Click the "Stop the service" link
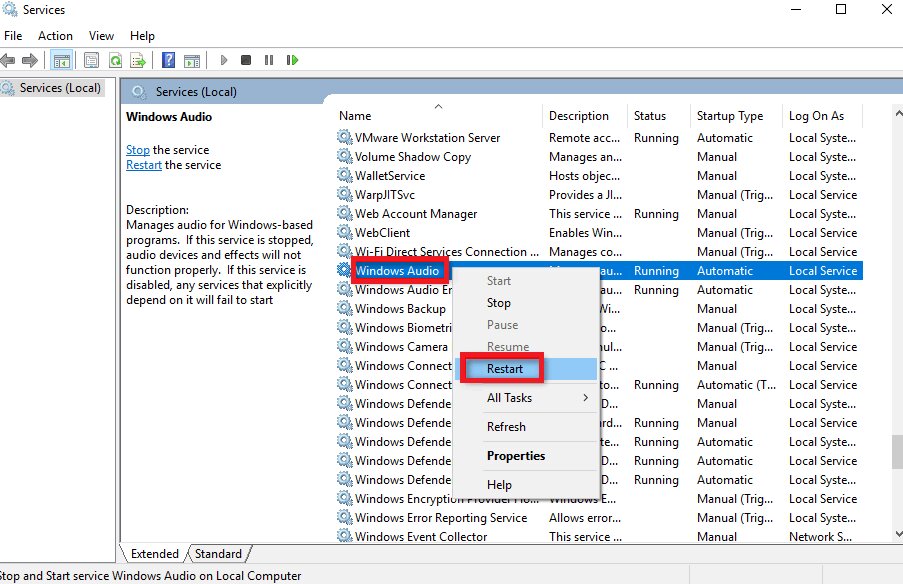903x584 pixels. click(138, 149)
